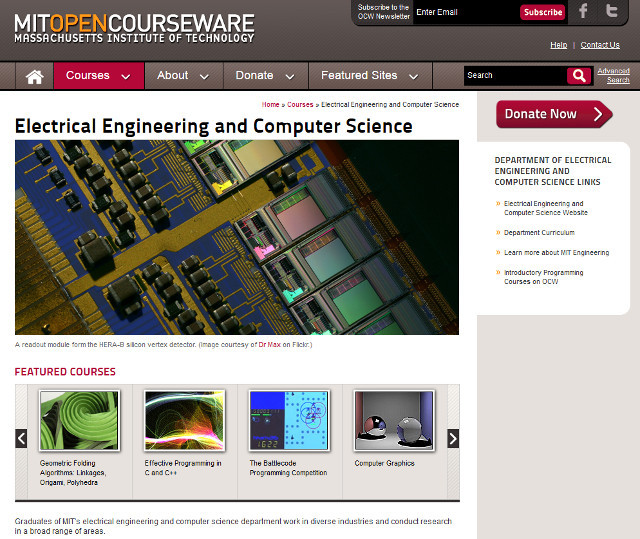Open MIT OCW Facebook page icon
Image resolution: width=640 pixels, height=539 pixels.
pos(583,11)
